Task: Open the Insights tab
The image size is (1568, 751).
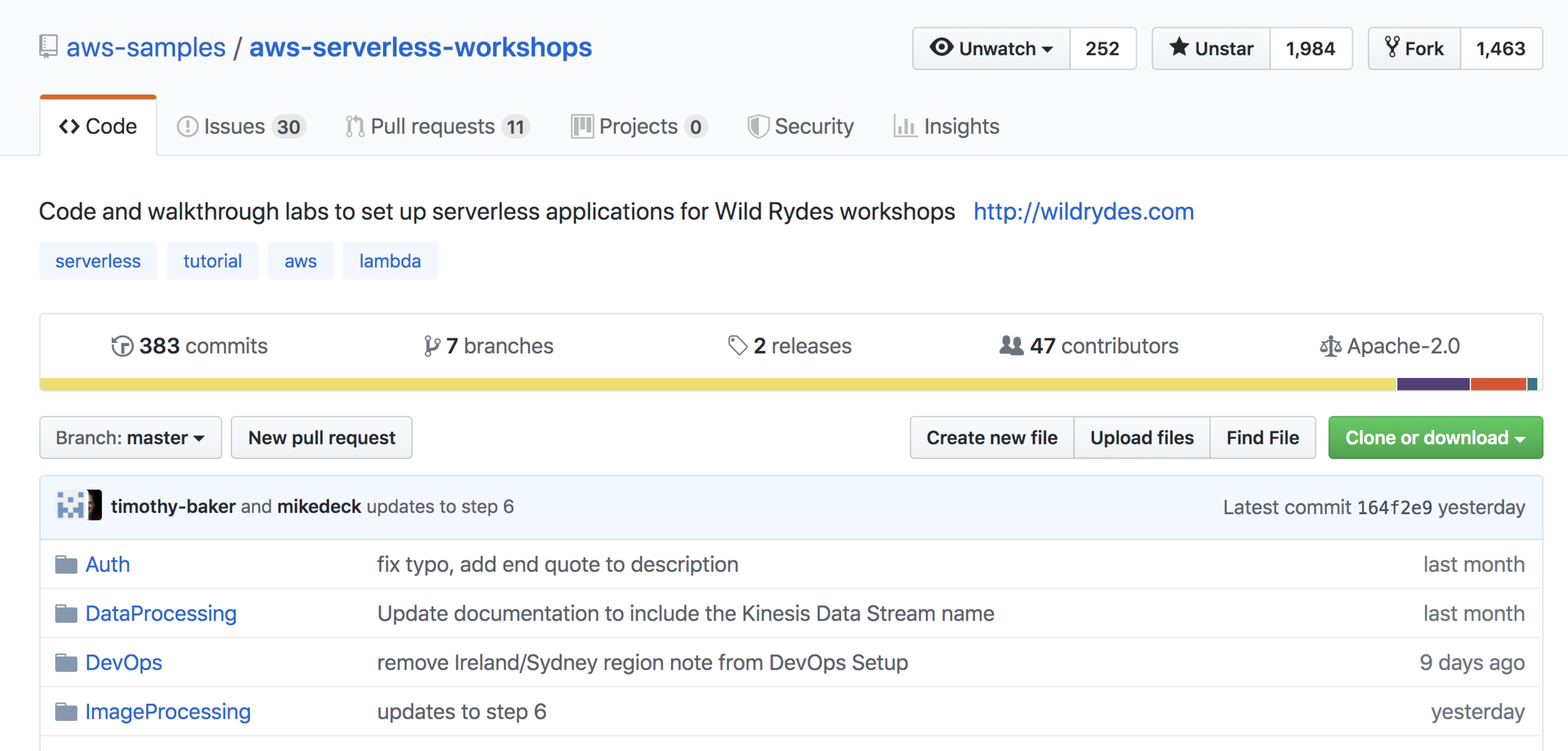Action: click(946, 127)
